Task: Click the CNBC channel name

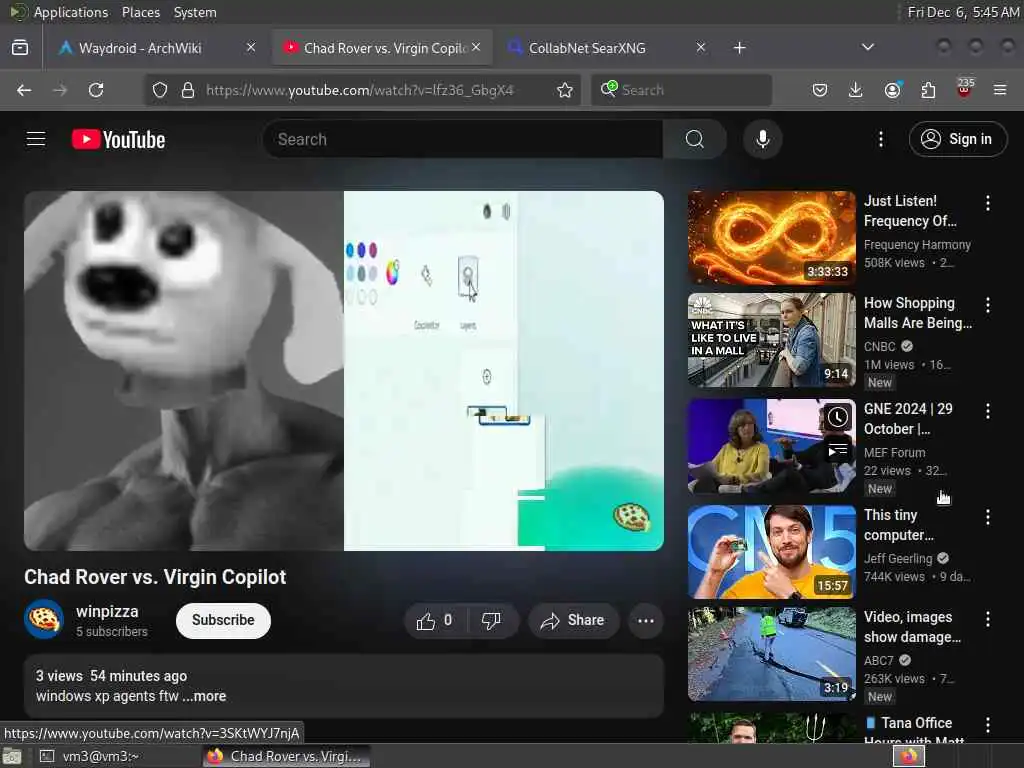Action: pos(879,347)
